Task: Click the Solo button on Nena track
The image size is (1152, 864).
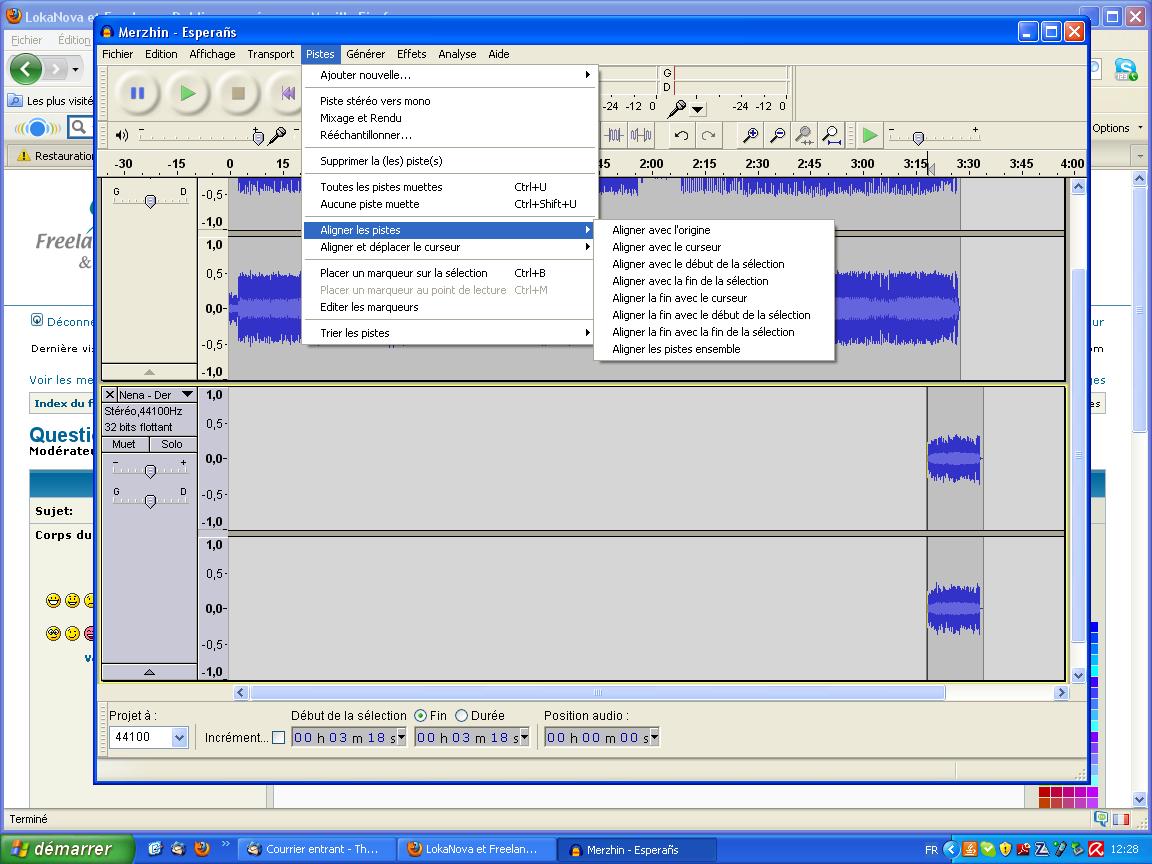Action: tap(172, 444)
